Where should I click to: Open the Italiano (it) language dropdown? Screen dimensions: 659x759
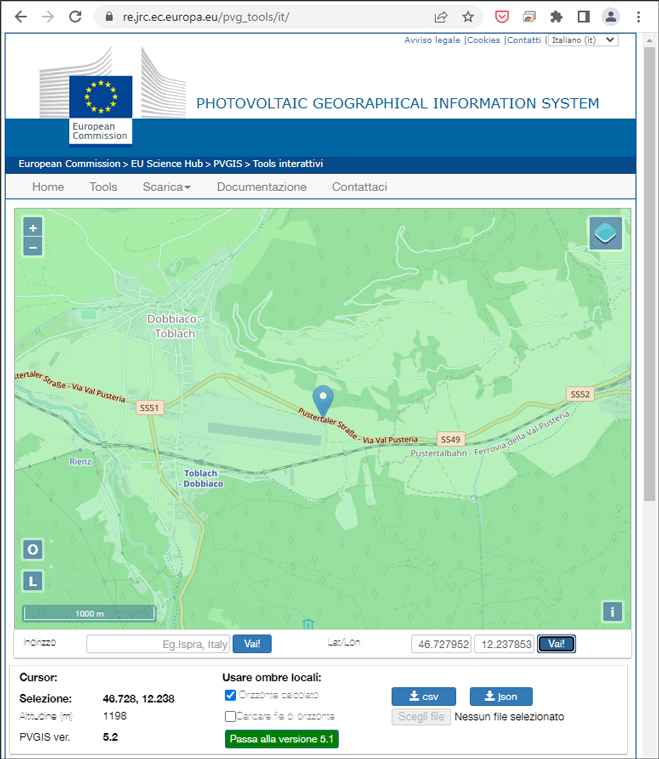click(583, 40)
